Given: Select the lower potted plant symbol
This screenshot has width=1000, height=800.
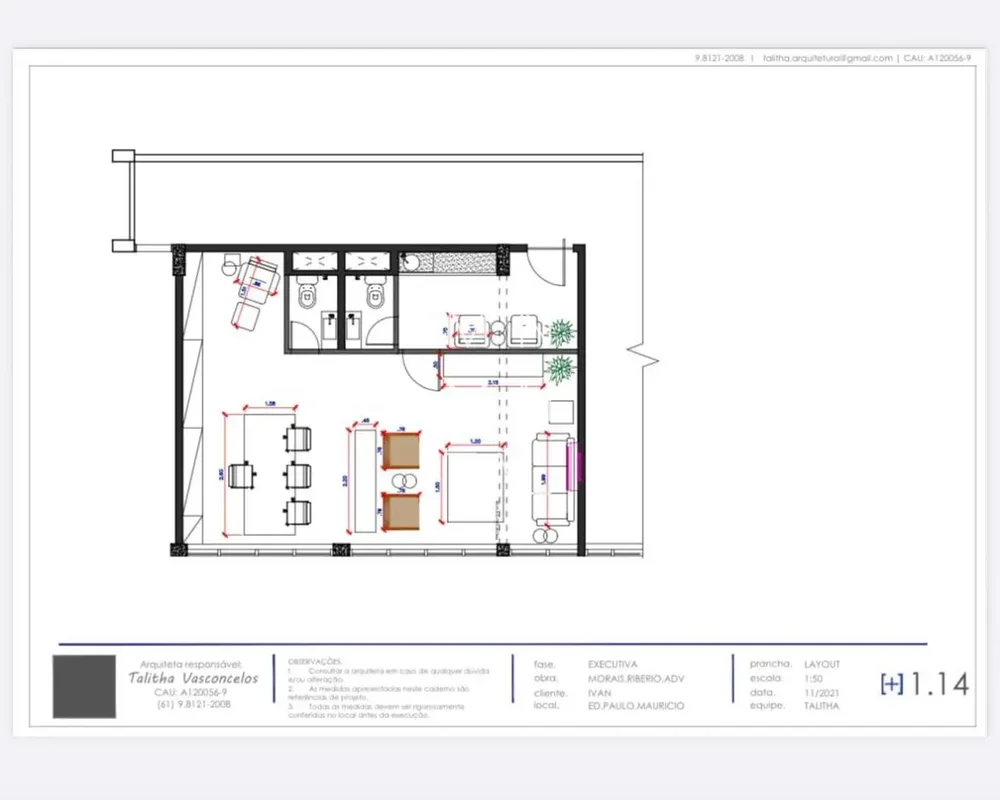Looking at the screenshot, I should click(x=561, y=370).
